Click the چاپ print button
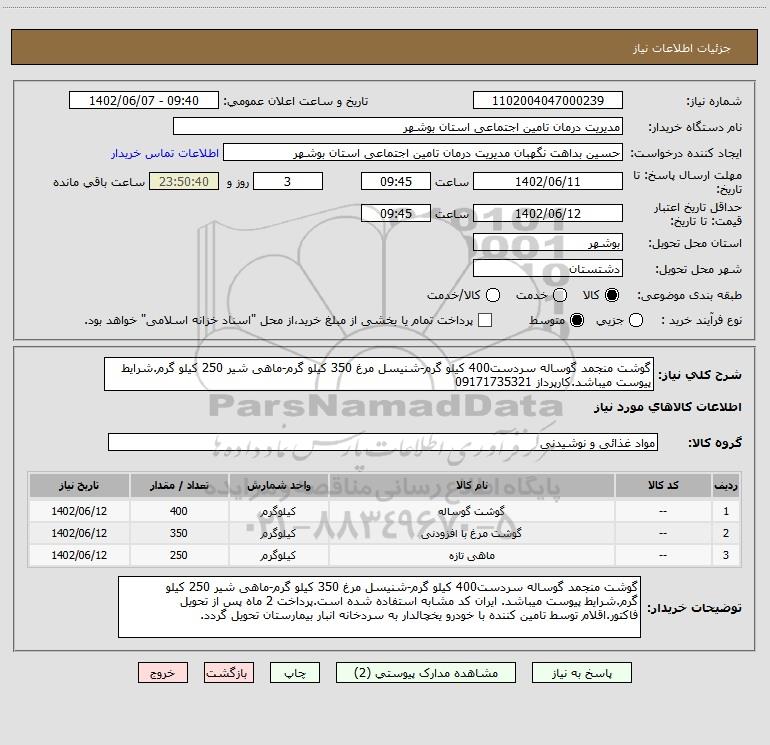The image size is (770, 745). coord(295,673)
